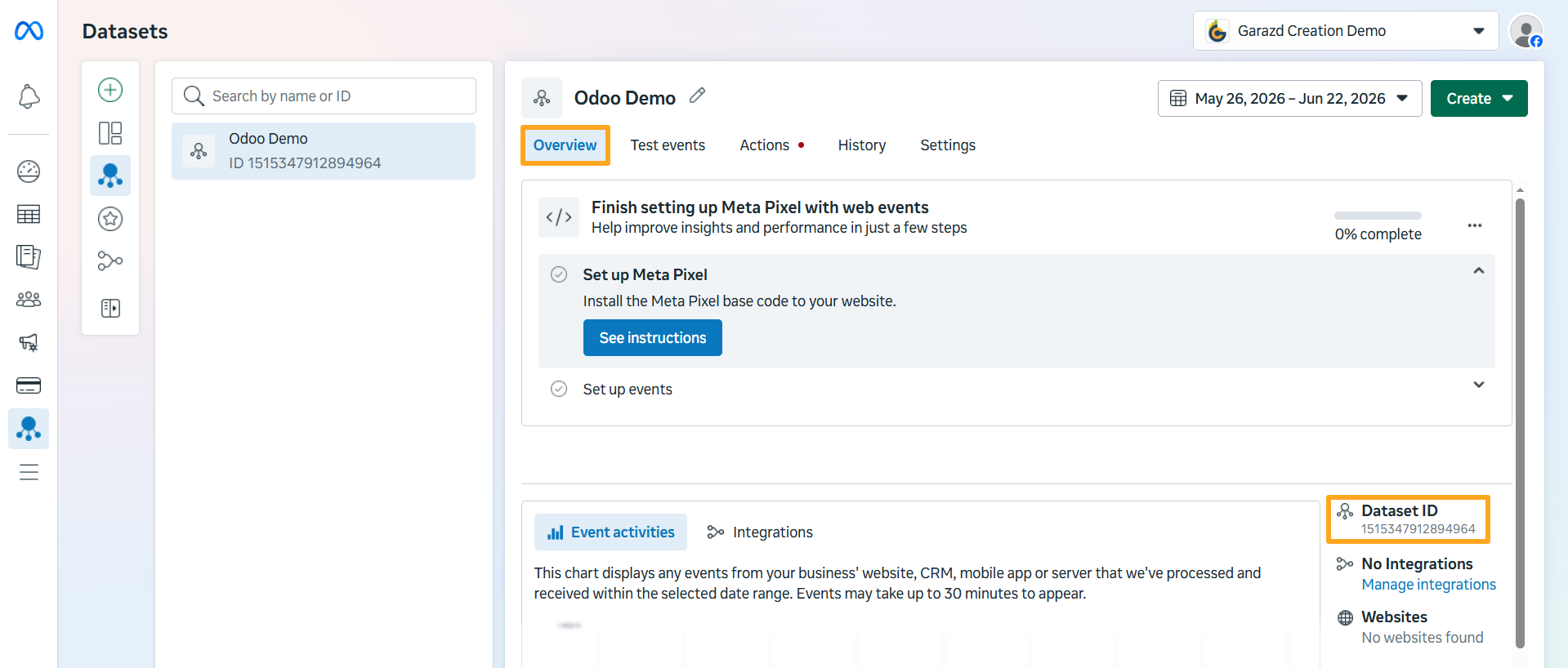
Task: Open the table grid sidebar icon
Action: point(29,215)
